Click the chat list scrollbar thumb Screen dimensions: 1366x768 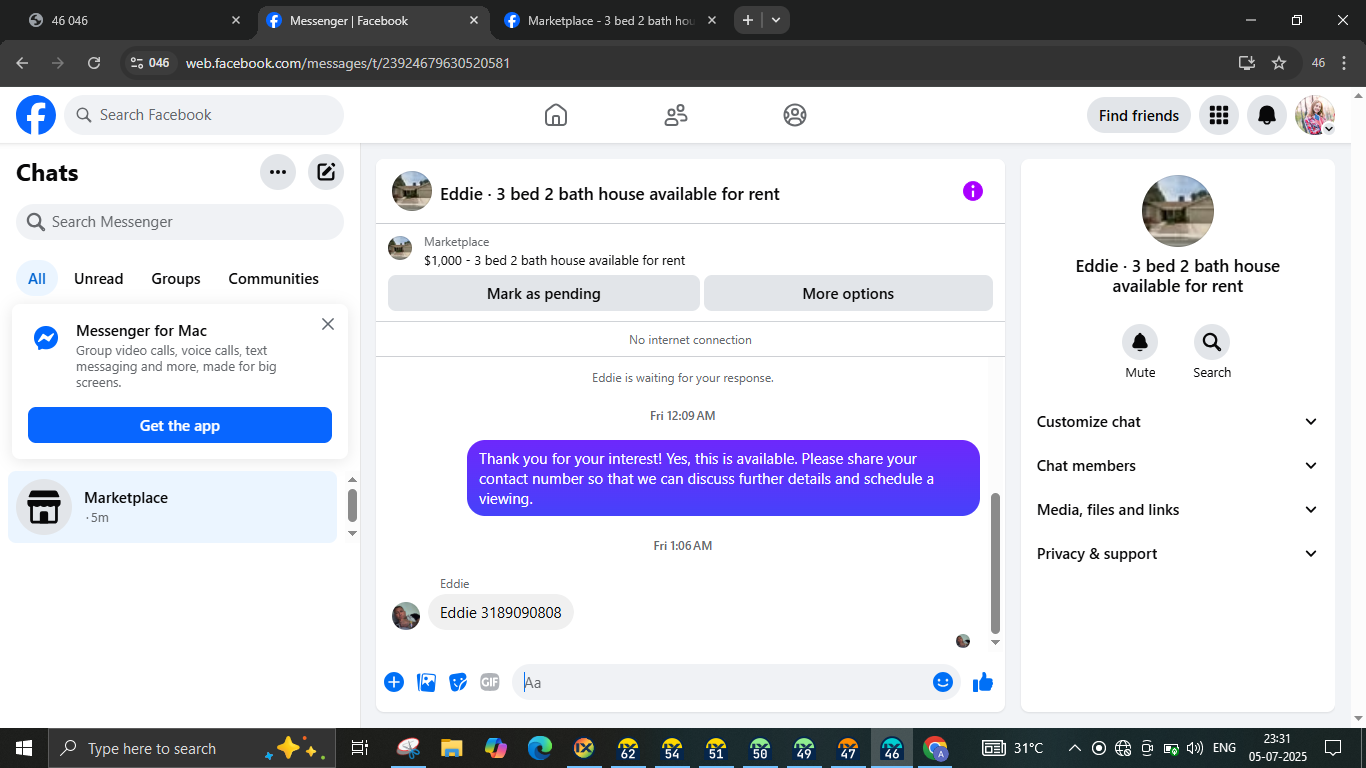click(352, 505)
